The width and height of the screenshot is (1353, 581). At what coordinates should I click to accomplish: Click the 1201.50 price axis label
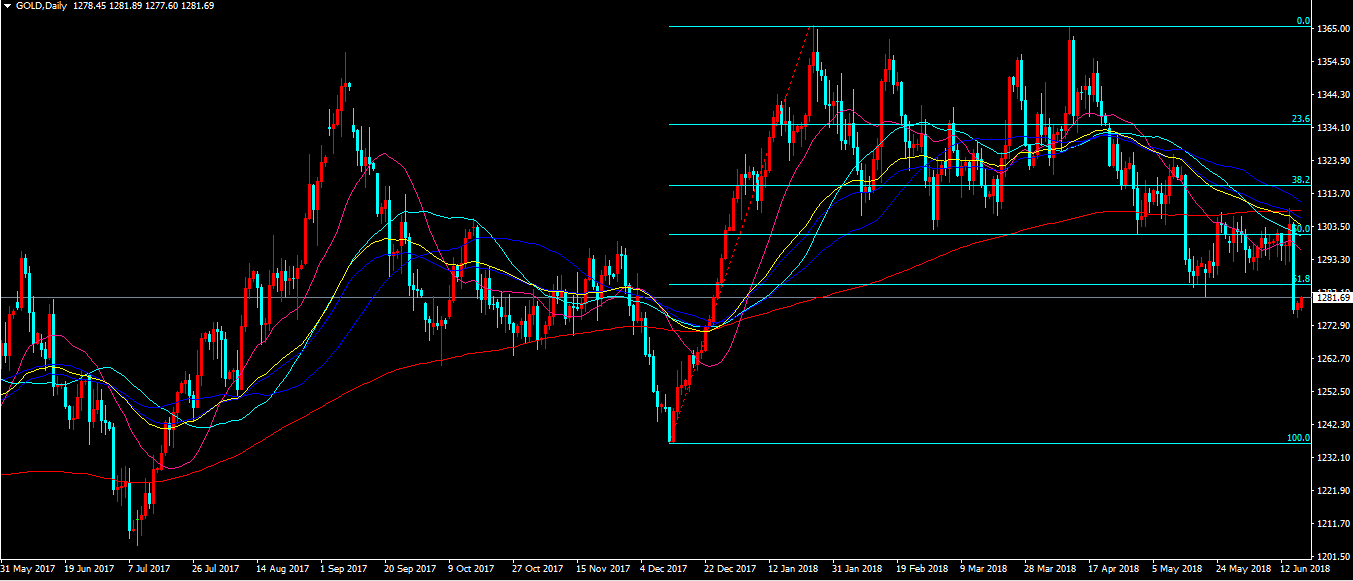point(1333,557)
